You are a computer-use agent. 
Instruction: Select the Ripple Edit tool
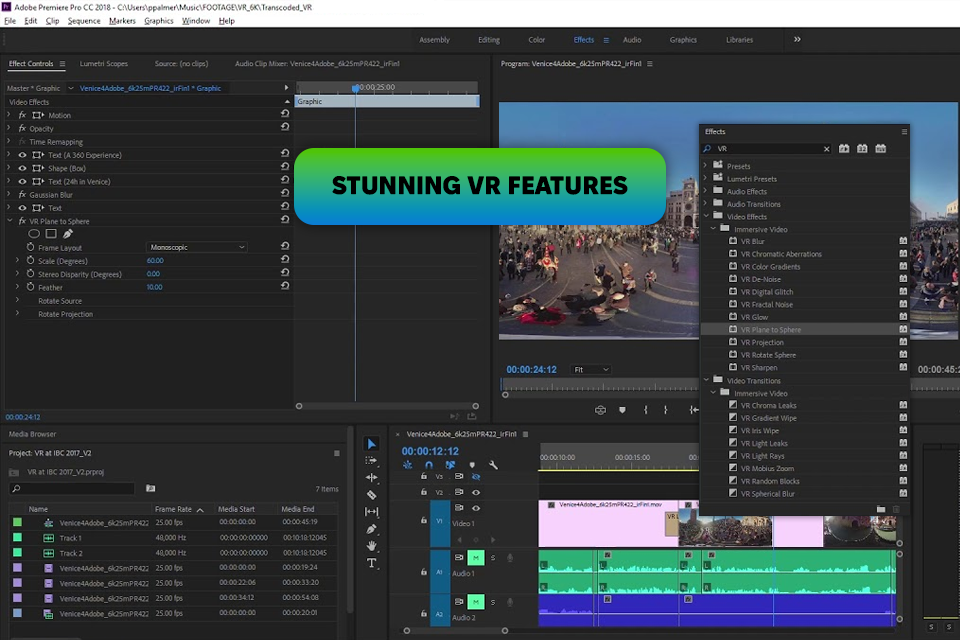[x=371, y=477]
